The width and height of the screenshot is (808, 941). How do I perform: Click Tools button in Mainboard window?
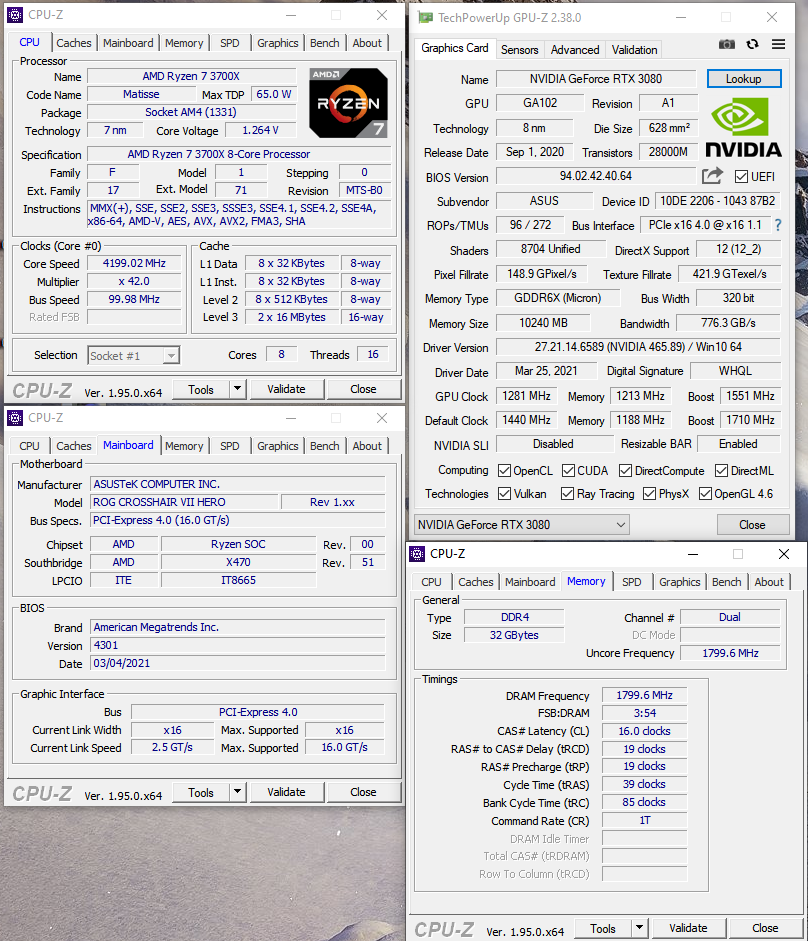coord(200,792)
